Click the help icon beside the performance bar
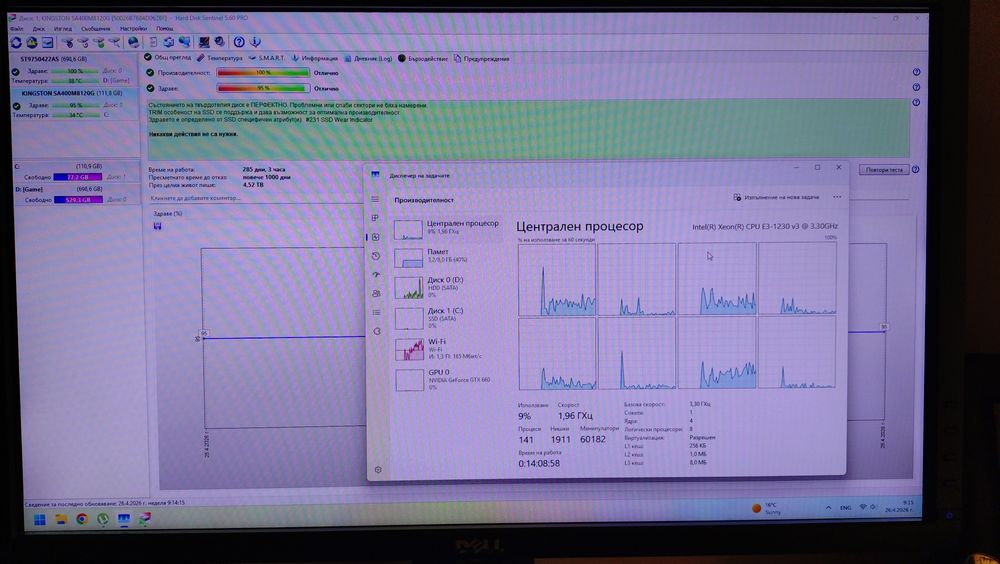 (x=916, y=72)
